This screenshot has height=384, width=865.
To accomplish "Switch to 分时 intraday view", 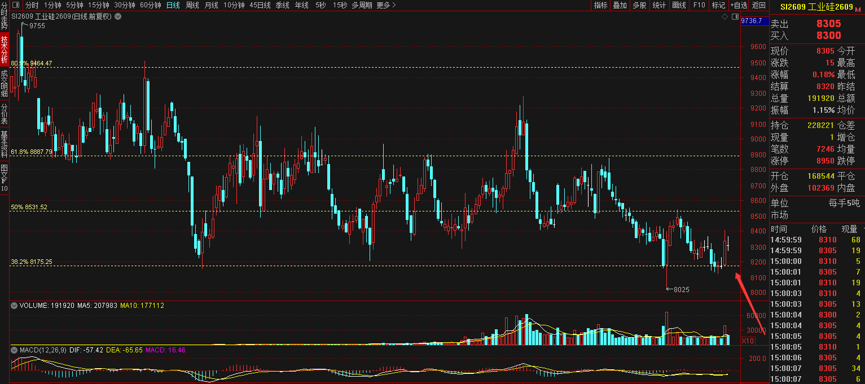I will 31,5.
